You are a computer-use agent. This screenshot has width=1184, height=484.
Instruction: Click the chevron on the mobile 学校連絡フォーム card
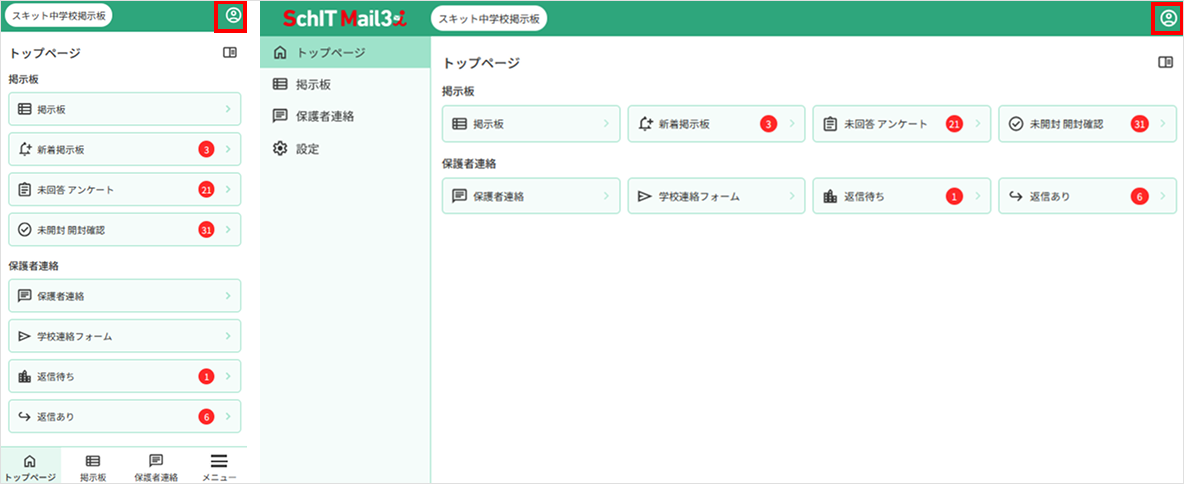[228, 336]
